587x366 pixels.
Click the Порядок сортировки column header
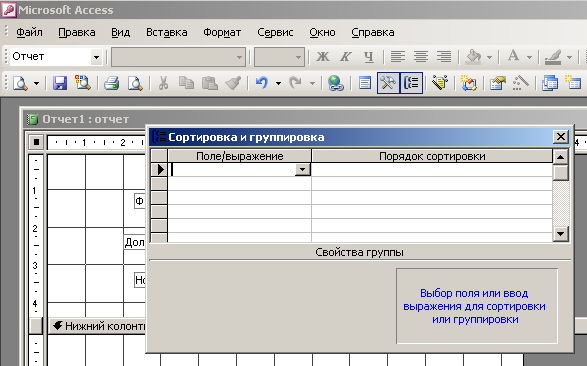coord(432,156)
